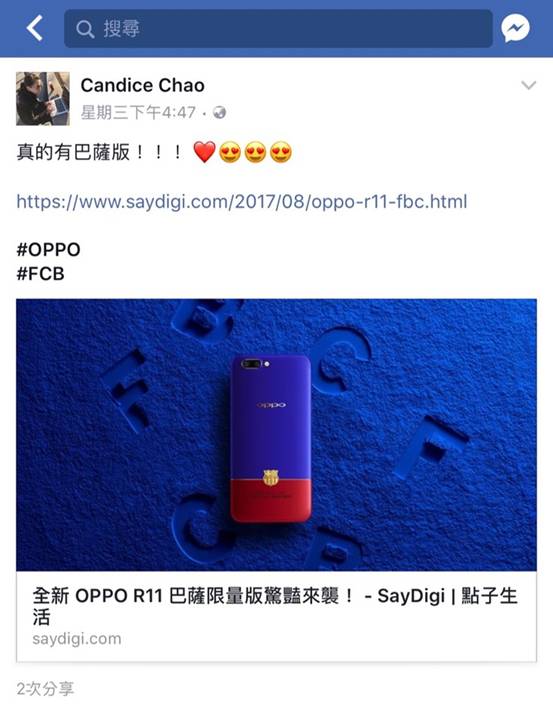Open the OPPO R11 phone preview image
Screen dimensions: 553x710
tap(276, 435)
